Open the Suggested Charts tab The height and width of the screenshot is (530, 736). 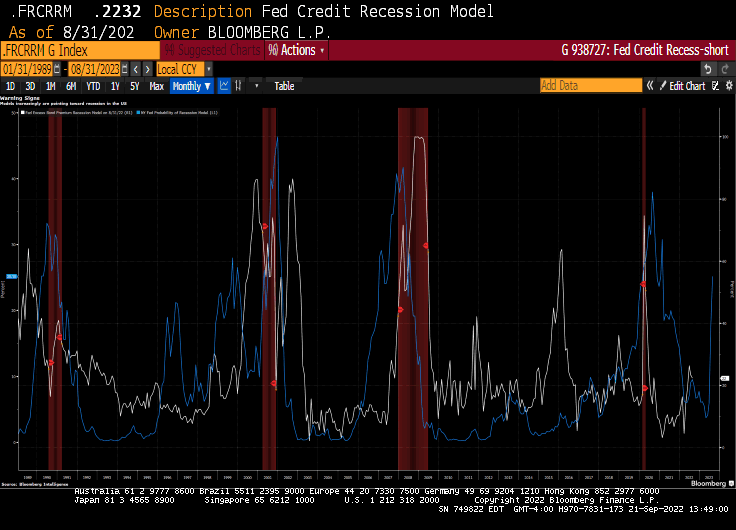click(x=211, y=50)
